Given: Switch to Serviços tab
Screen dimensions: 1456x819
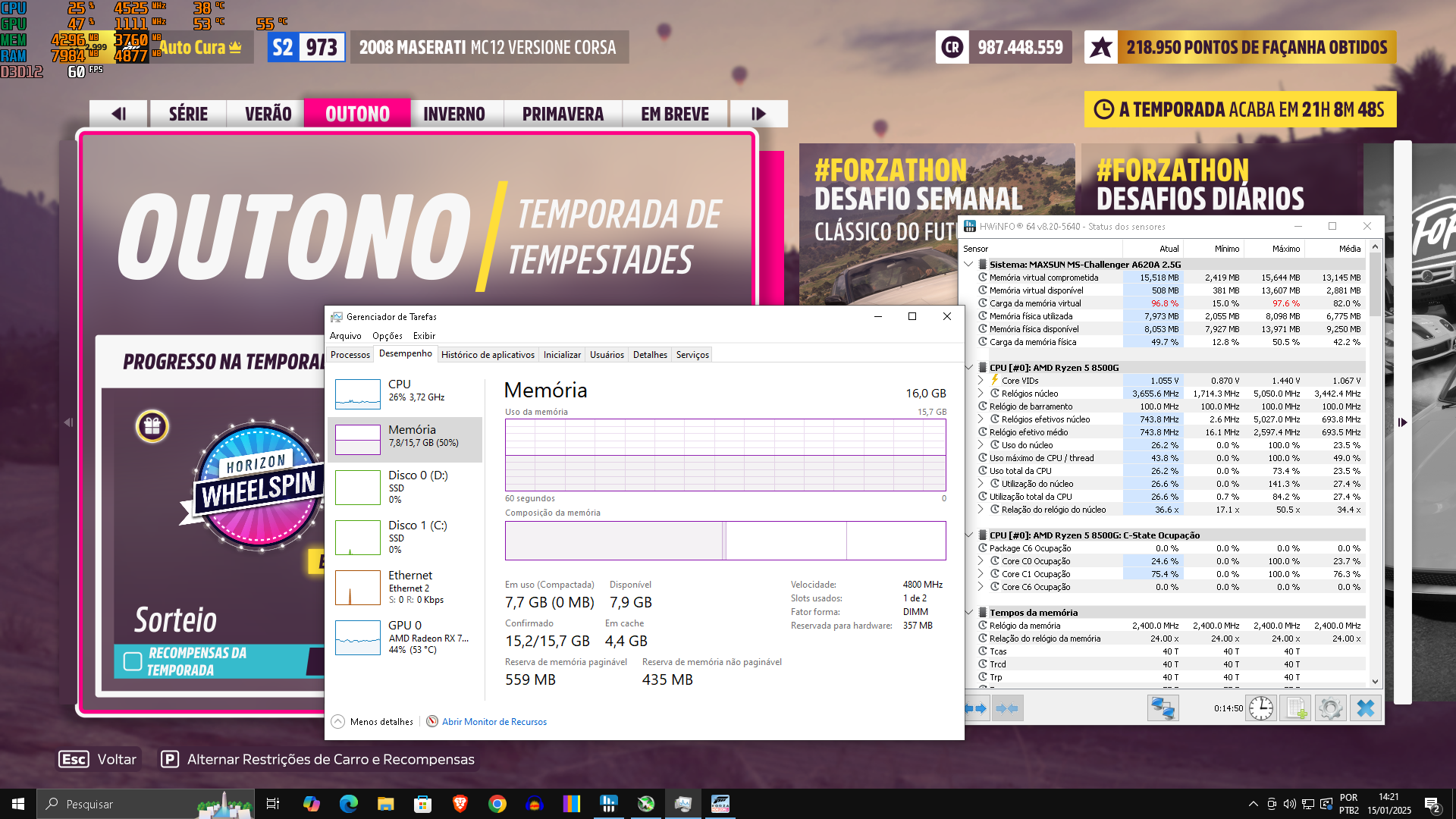Looking at the screenshot, I should click(692, 354).
